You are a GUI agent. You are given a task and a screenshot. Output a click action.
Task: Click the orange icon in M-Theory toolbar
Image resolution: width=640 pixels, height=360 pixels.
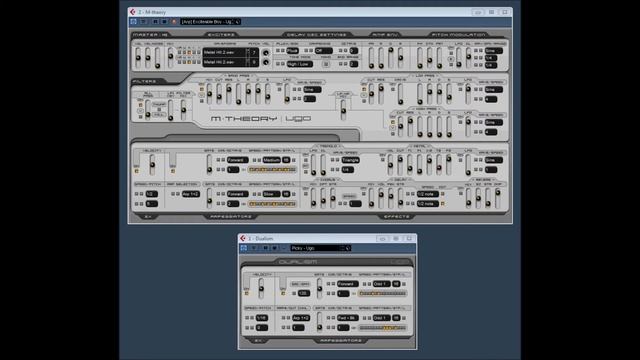tap(174, 22)
